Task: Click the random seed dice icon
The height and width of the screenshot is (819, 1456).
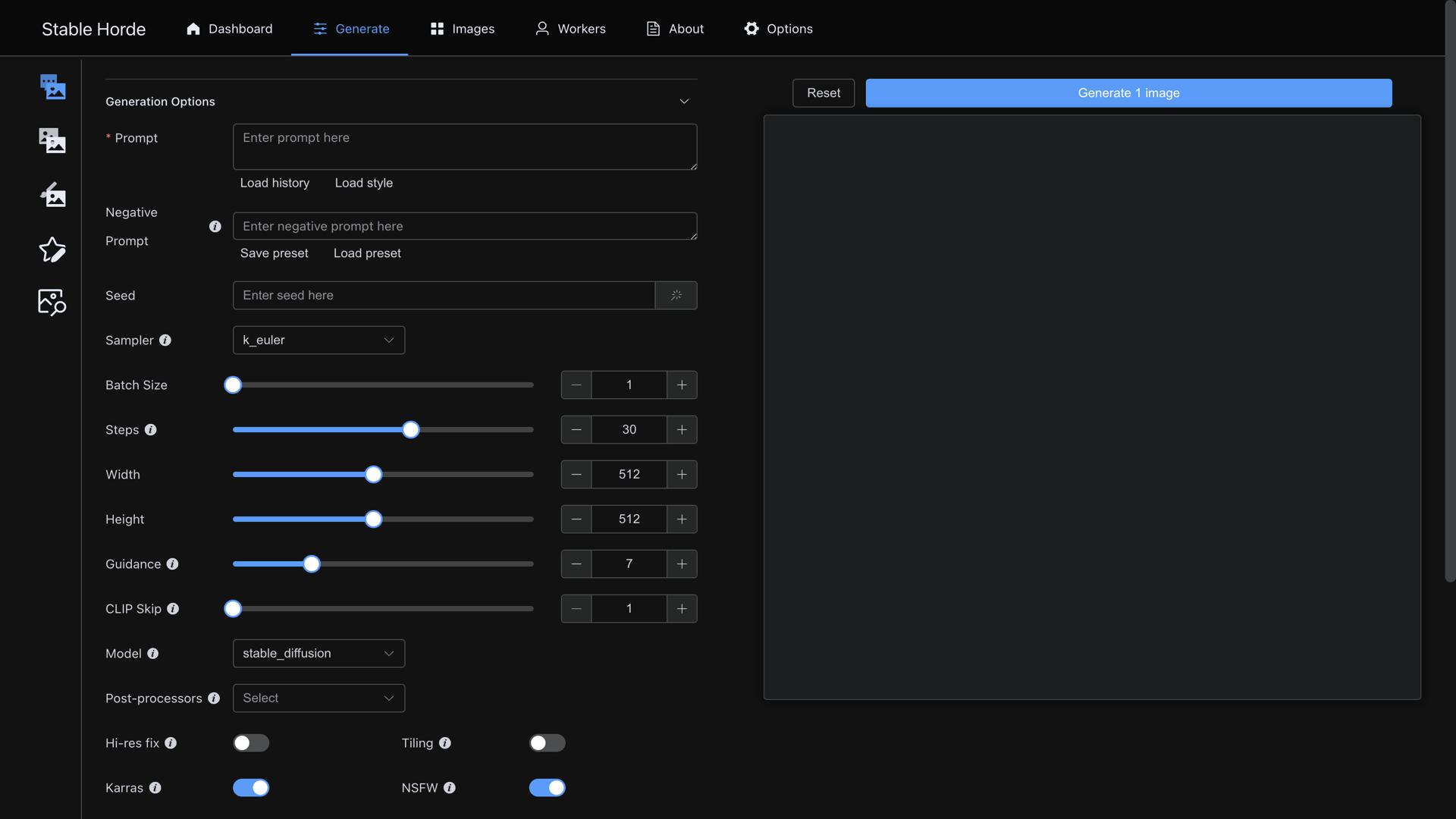Action: [676, 295]
